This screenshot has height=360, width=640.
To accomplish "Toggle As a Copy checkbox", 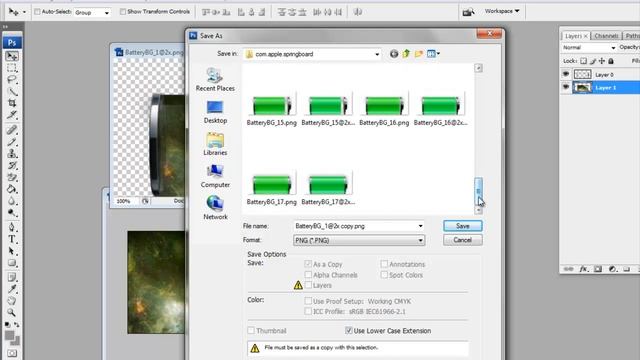I will pos(308,264).
